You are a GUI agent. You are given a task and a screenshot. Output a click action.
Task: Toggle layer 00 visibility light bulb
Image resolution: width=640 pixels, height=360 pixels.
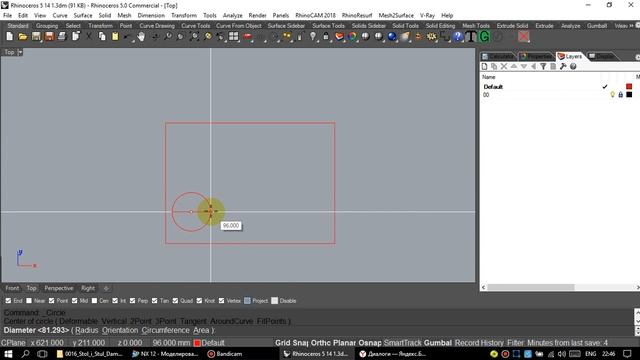[x=612, y=95]
